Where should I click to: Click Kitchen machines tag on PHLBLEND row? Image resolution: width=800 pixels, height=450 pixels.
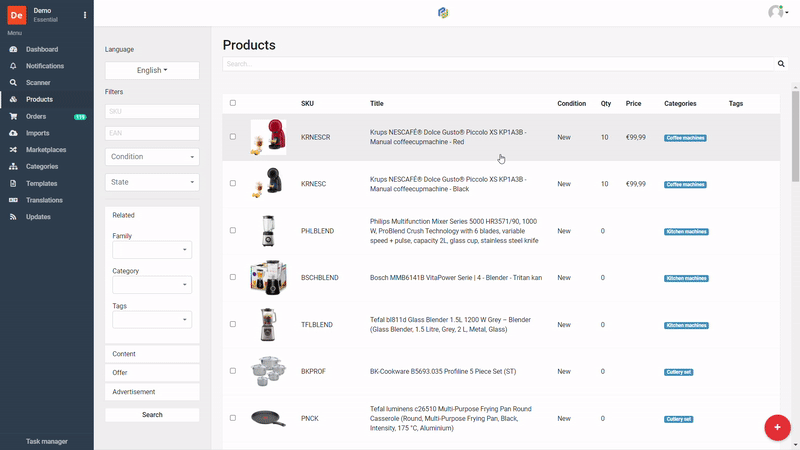[686, 232]
